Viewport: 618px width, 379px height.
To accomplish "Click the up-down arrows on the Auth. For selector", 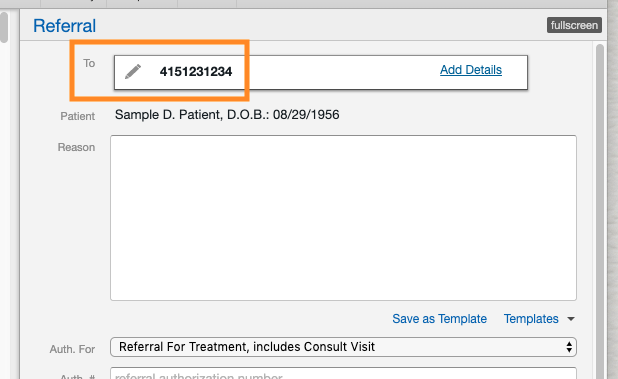I will 569,347.
